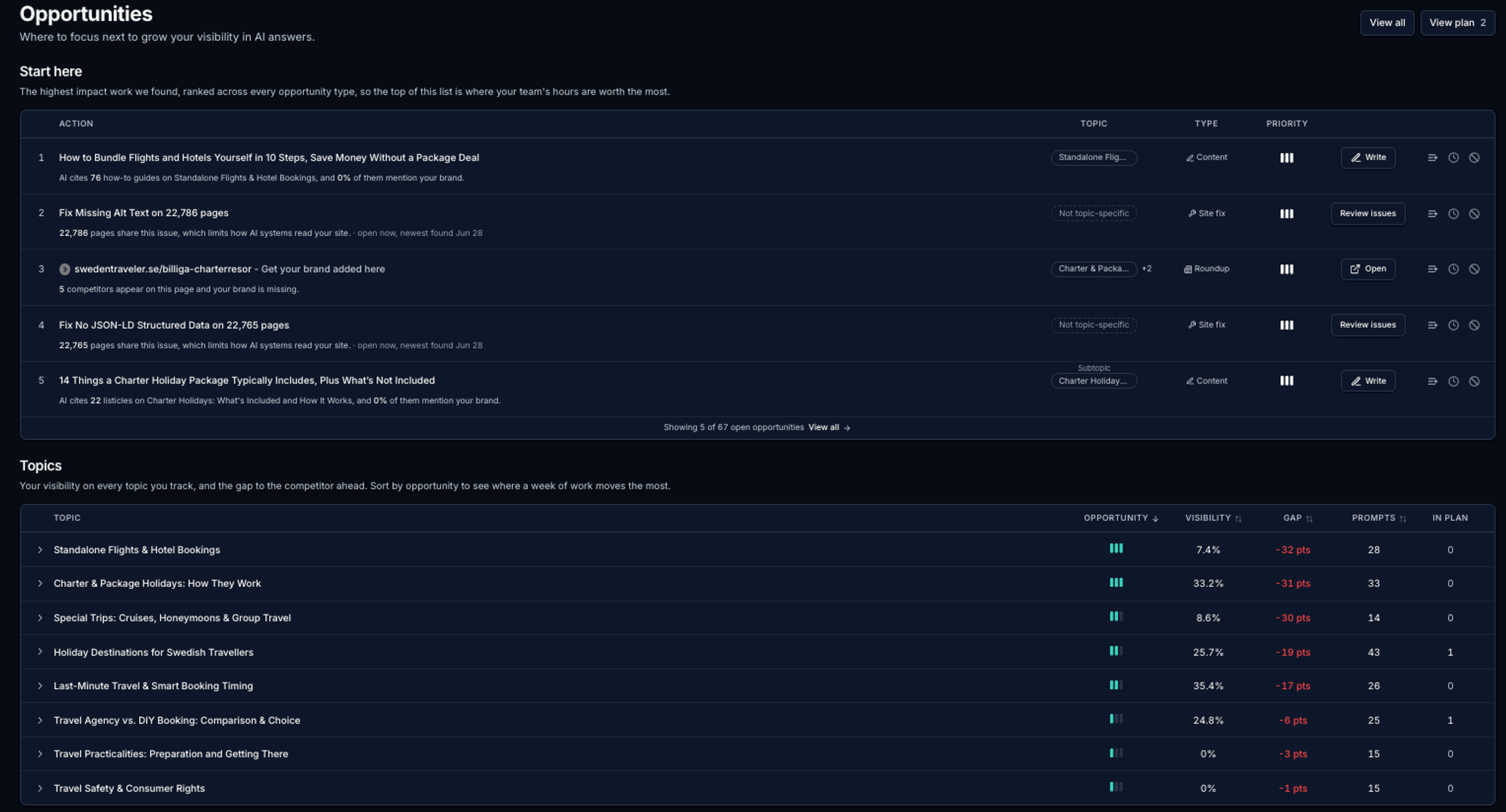This screenshot has height=812, width=1506.
Task: Click Write for the Bundle Flights guide
Action: click(1368, 158)
